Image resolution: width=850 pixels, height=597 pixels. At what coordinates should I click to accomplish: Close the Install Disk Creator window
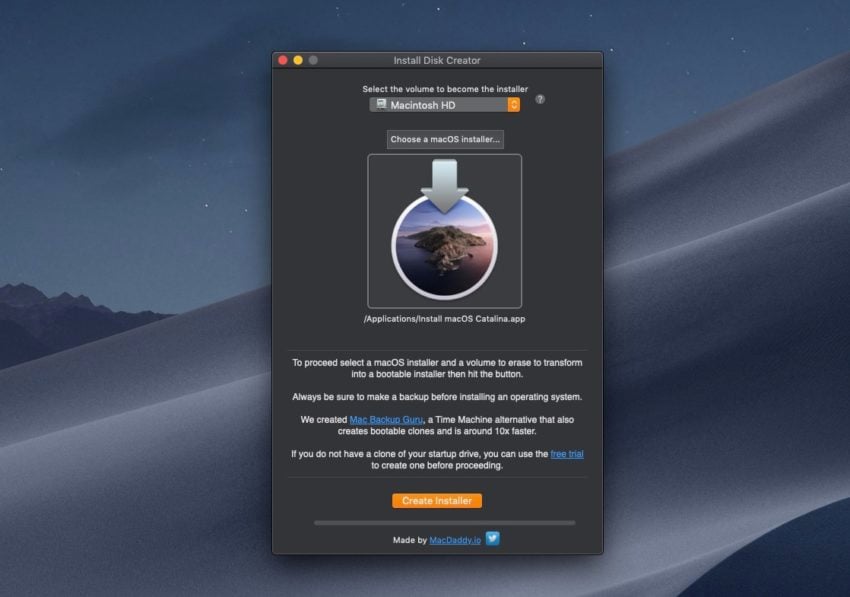click(x=283, y=60)
